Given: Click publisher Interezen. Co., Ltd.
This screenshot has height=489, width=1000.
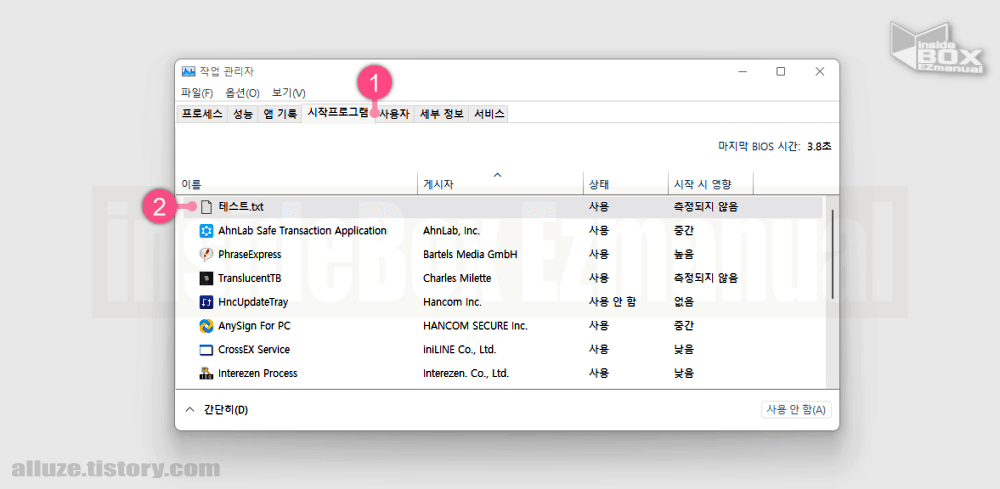Looking at the screenshot, I should 466,374.
